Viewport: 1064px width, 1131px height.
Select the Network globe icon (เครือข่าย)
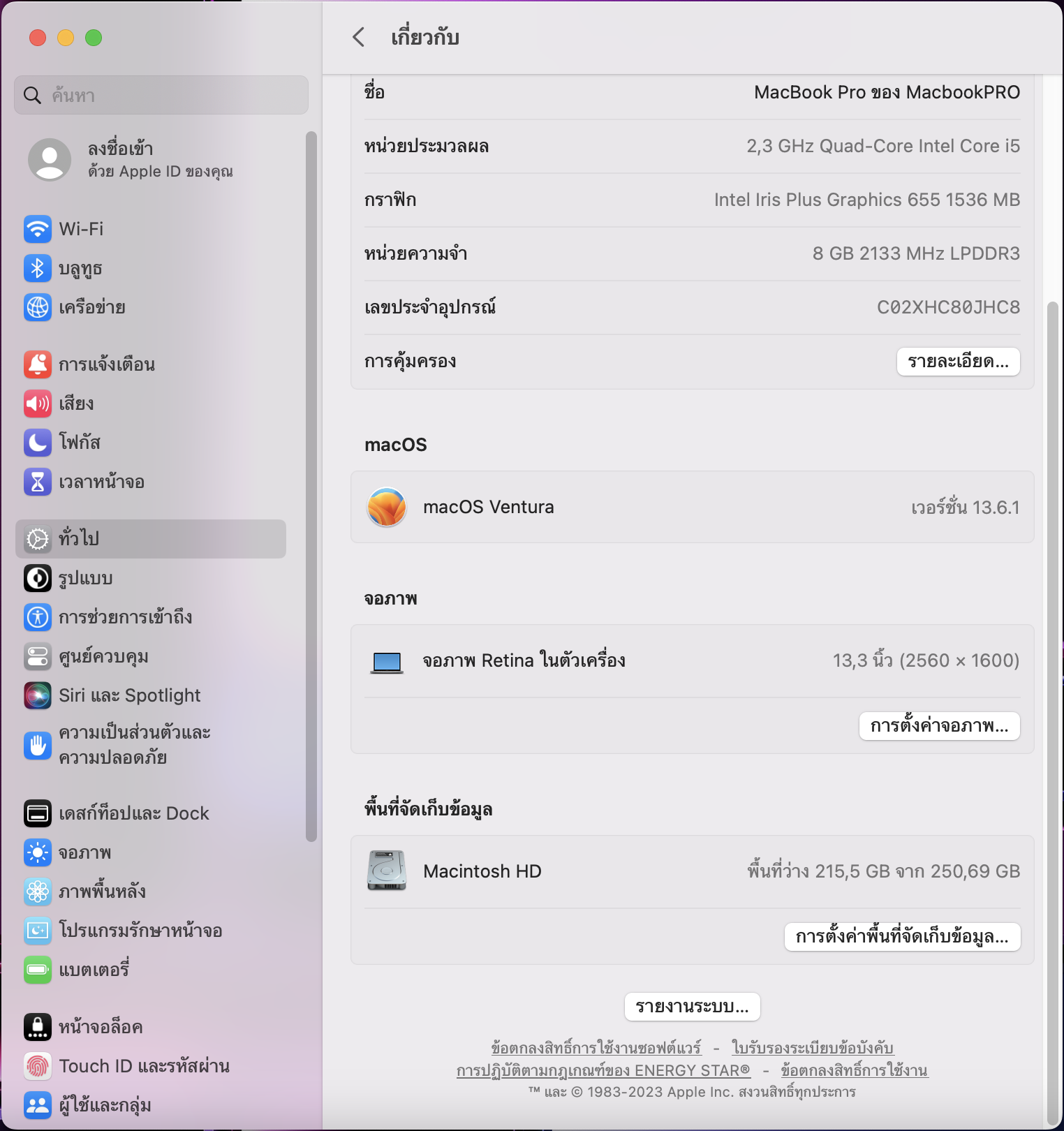tap(38, 307)
